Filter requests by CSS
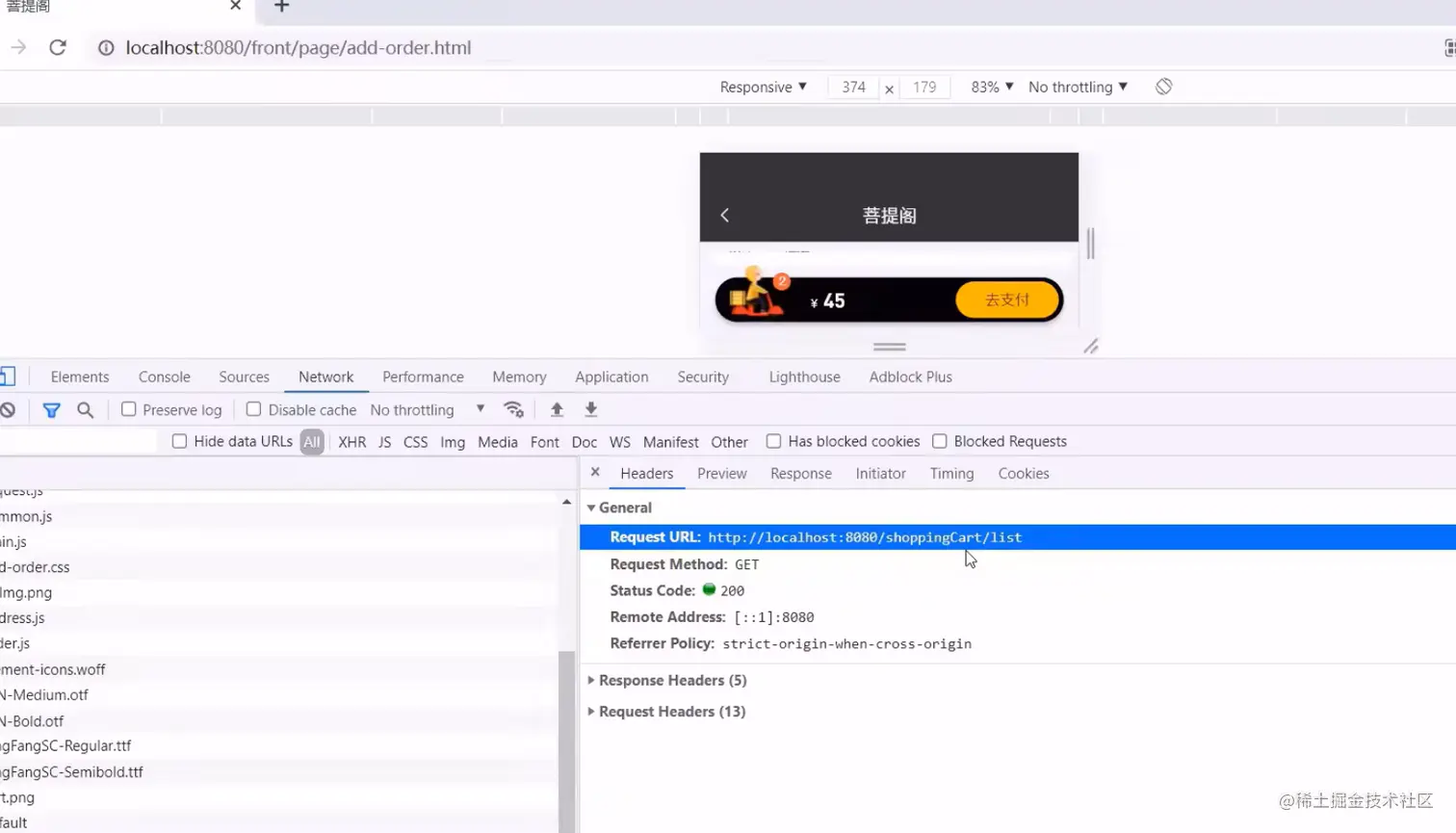Screen dimensions: 1456x833 point(415,442)
